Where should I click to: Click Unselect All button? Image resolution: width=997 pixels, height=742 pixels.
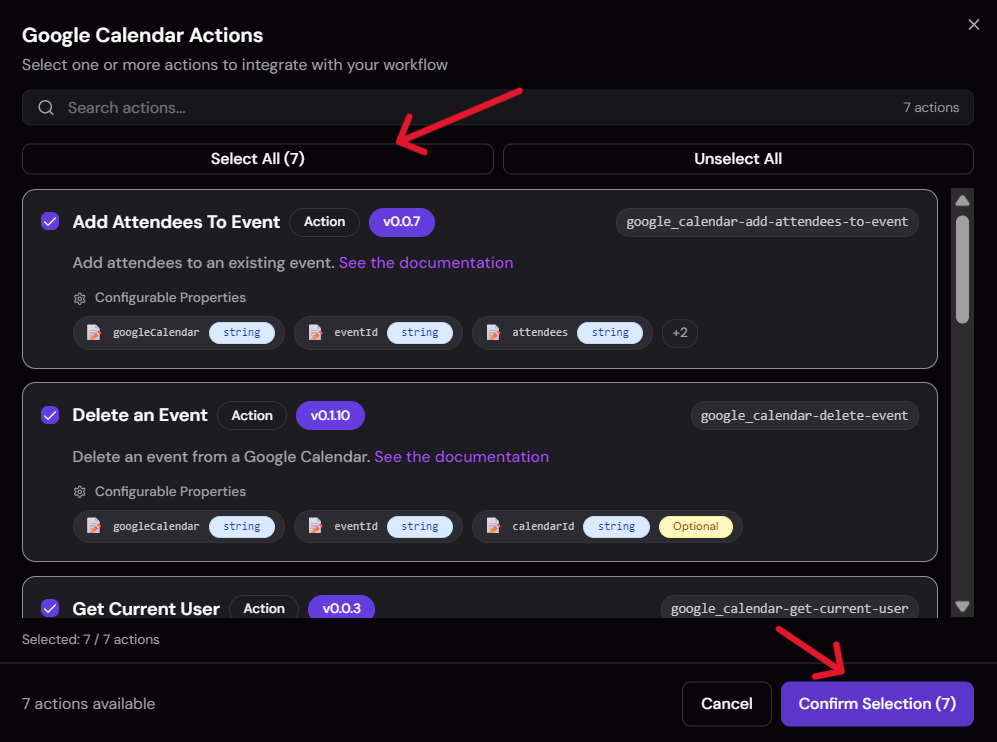click(x=738, y=159)
